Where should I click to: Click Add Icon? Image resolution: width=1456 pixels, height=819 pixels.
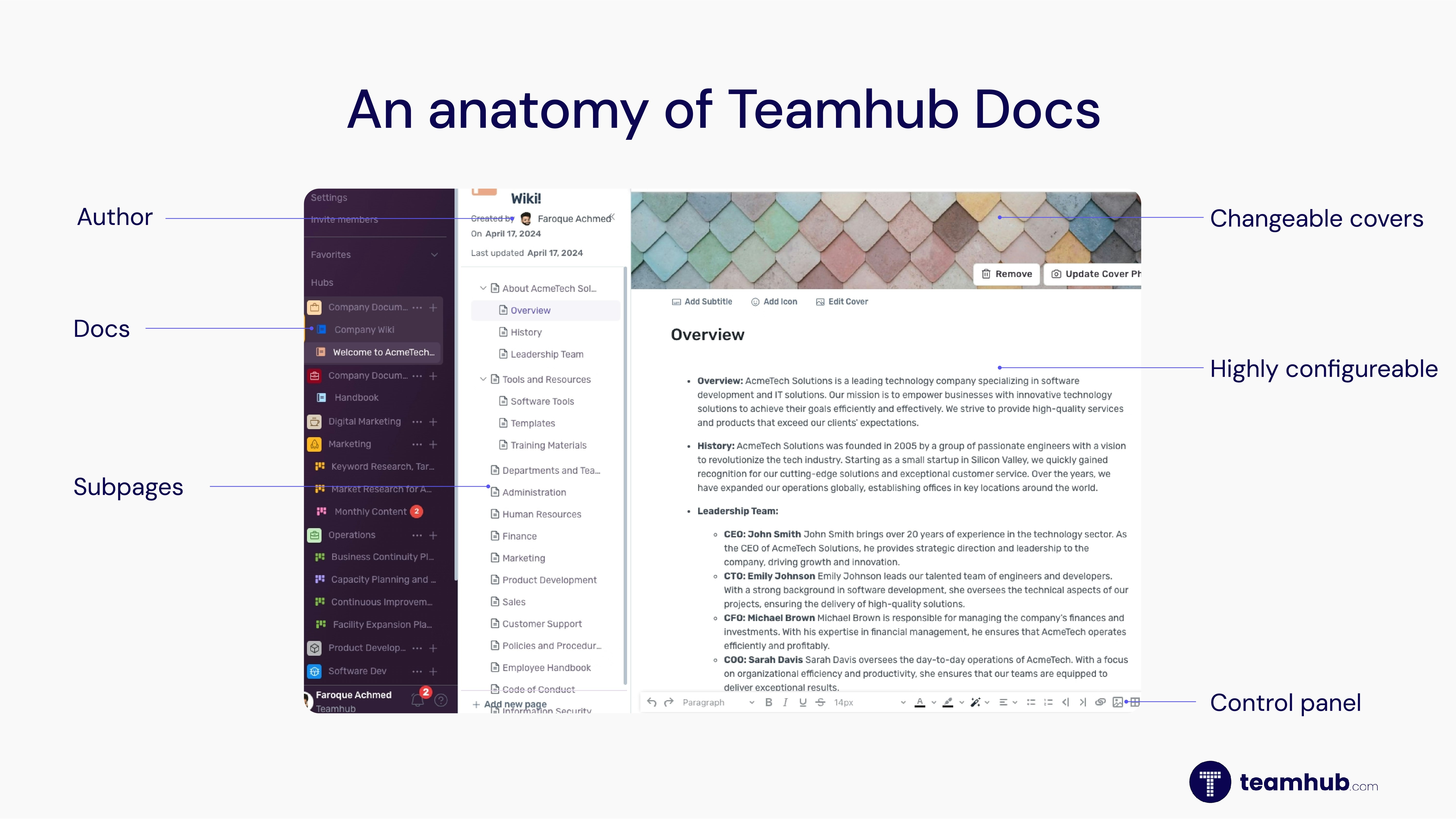pos(774,302)
